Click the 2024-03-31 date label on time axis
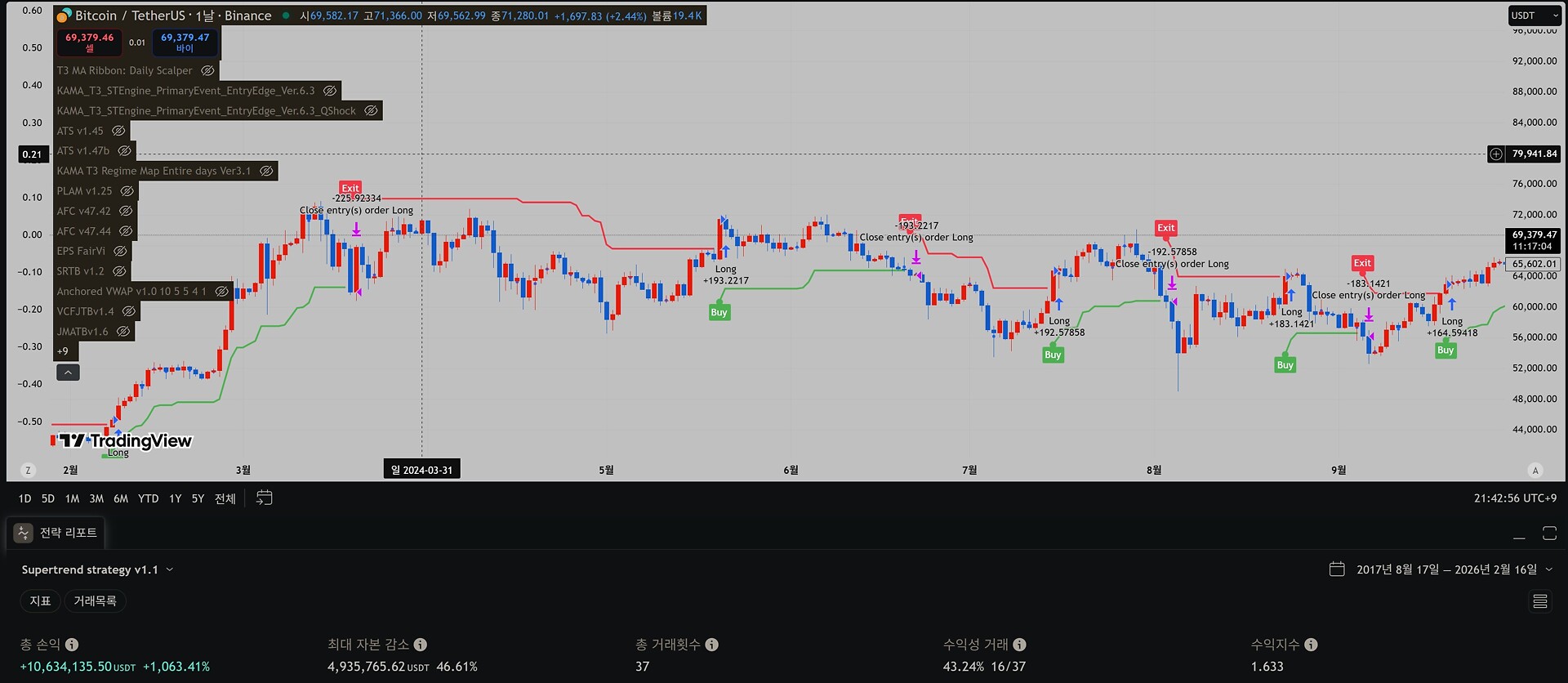The width and height of the screenshot is (1568, 683). [421, 470]
